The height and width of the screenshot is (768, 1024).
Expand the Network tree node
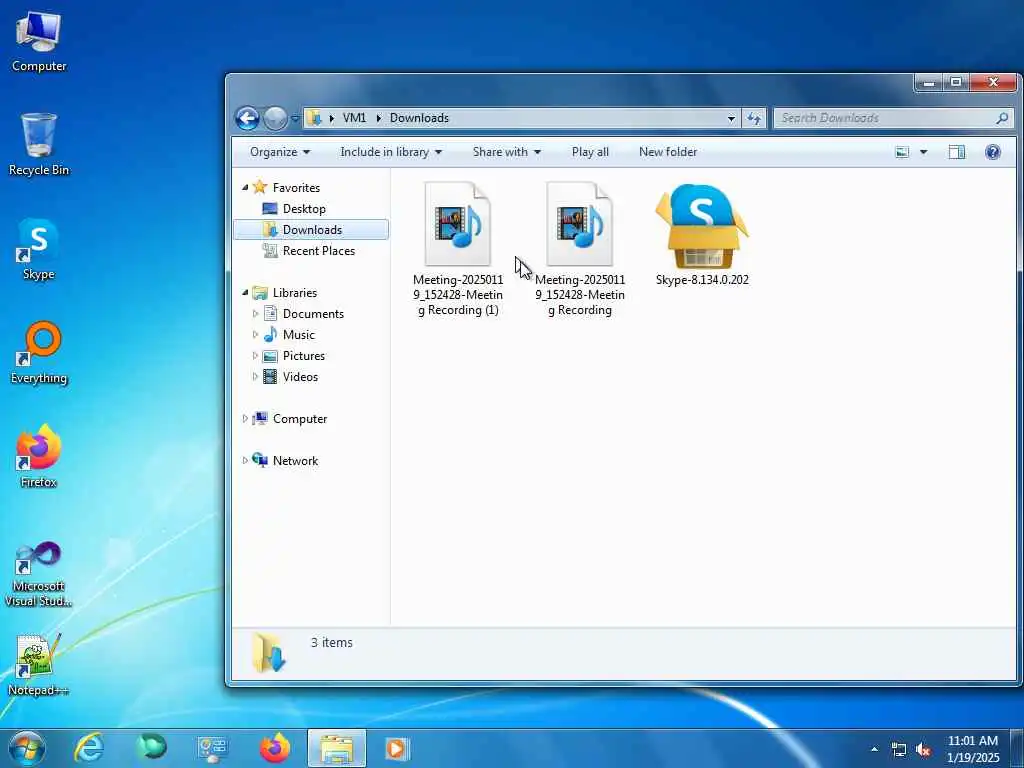point(245,460)
